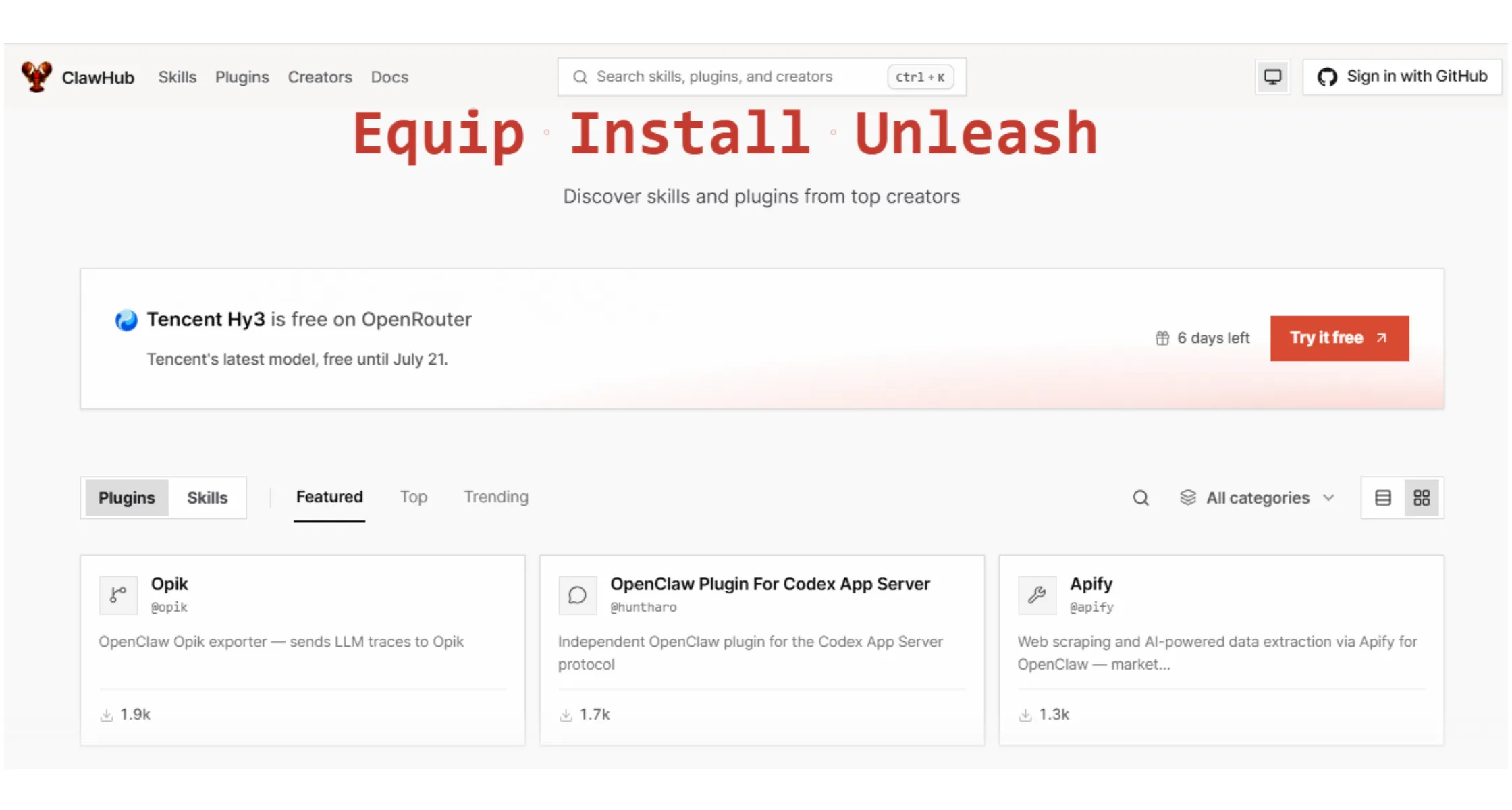
Task: Click the Apify wrench icon
Action: click(x=1037, y=595)
